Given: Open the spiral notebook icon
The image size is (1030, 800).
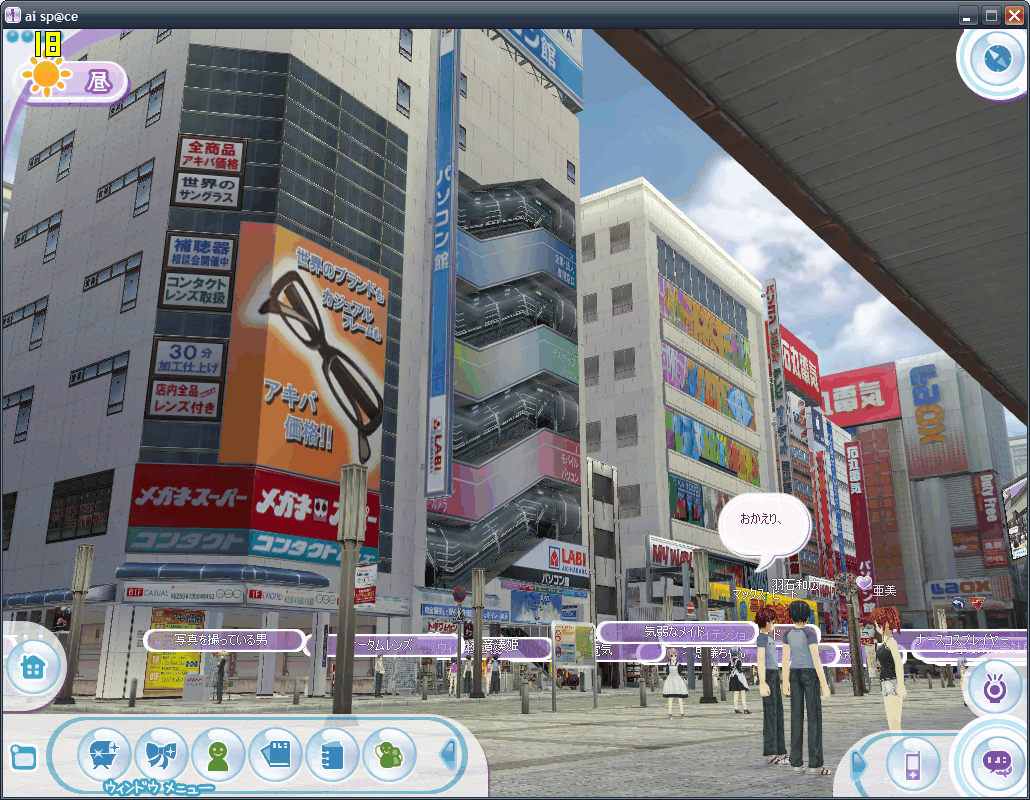Looking at the screenshot, I should pos(333,755).
